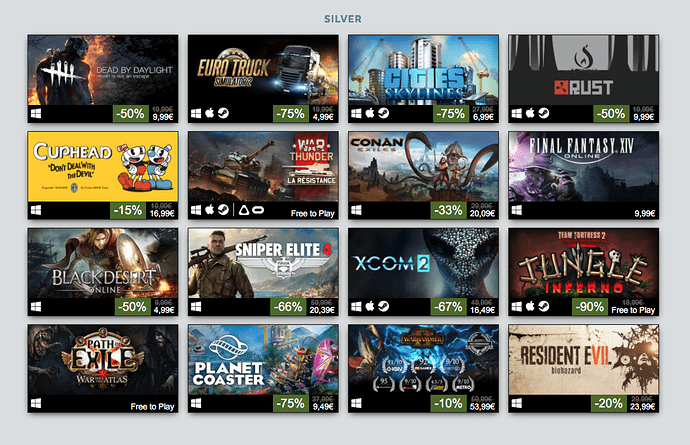This screenshot has height=445, width=690.
Task: Click the -50% discount on Dead by Daylight
Action: 131,114
